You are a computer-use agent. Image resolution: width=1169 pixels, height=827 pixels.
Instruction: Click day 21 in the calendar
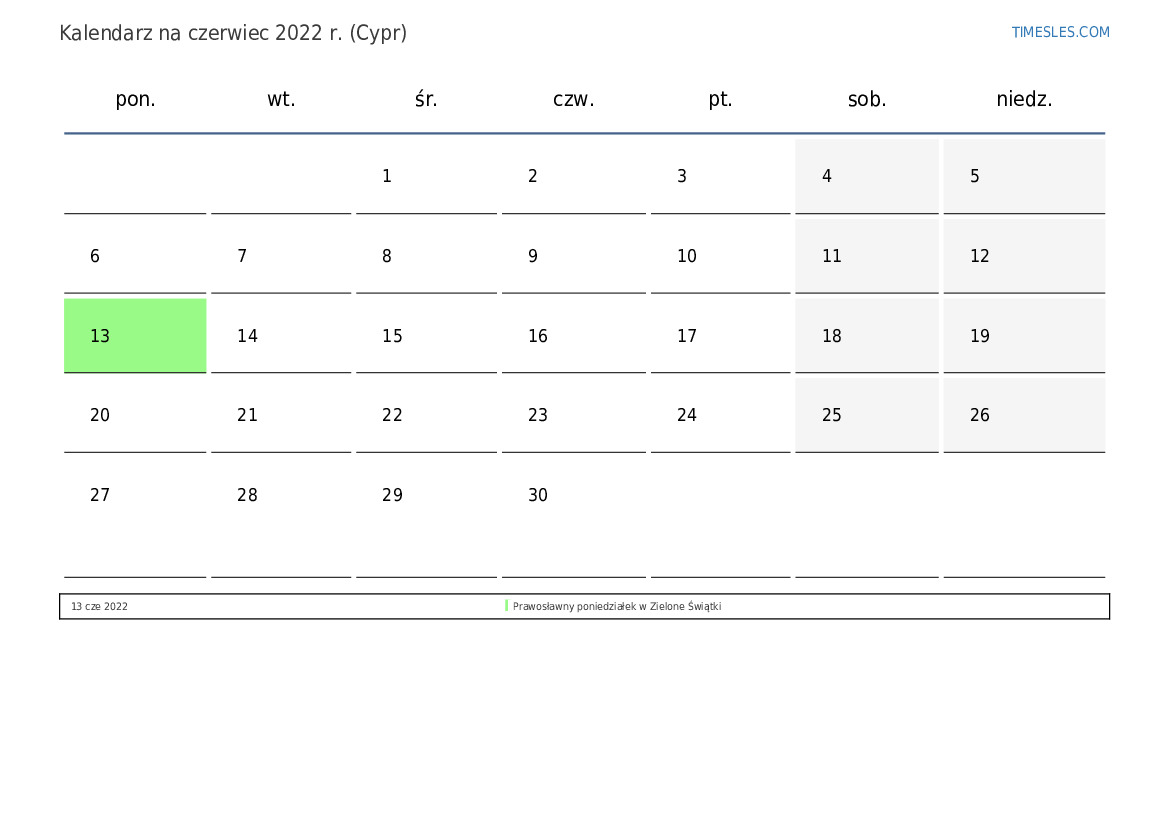tap(281, 415)
